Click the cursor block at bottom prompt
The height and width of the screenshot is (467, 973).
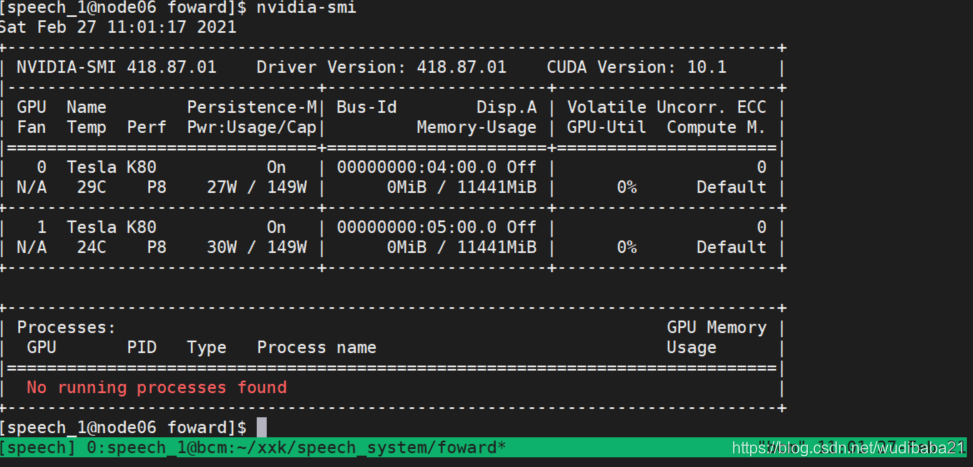(261, 427)
